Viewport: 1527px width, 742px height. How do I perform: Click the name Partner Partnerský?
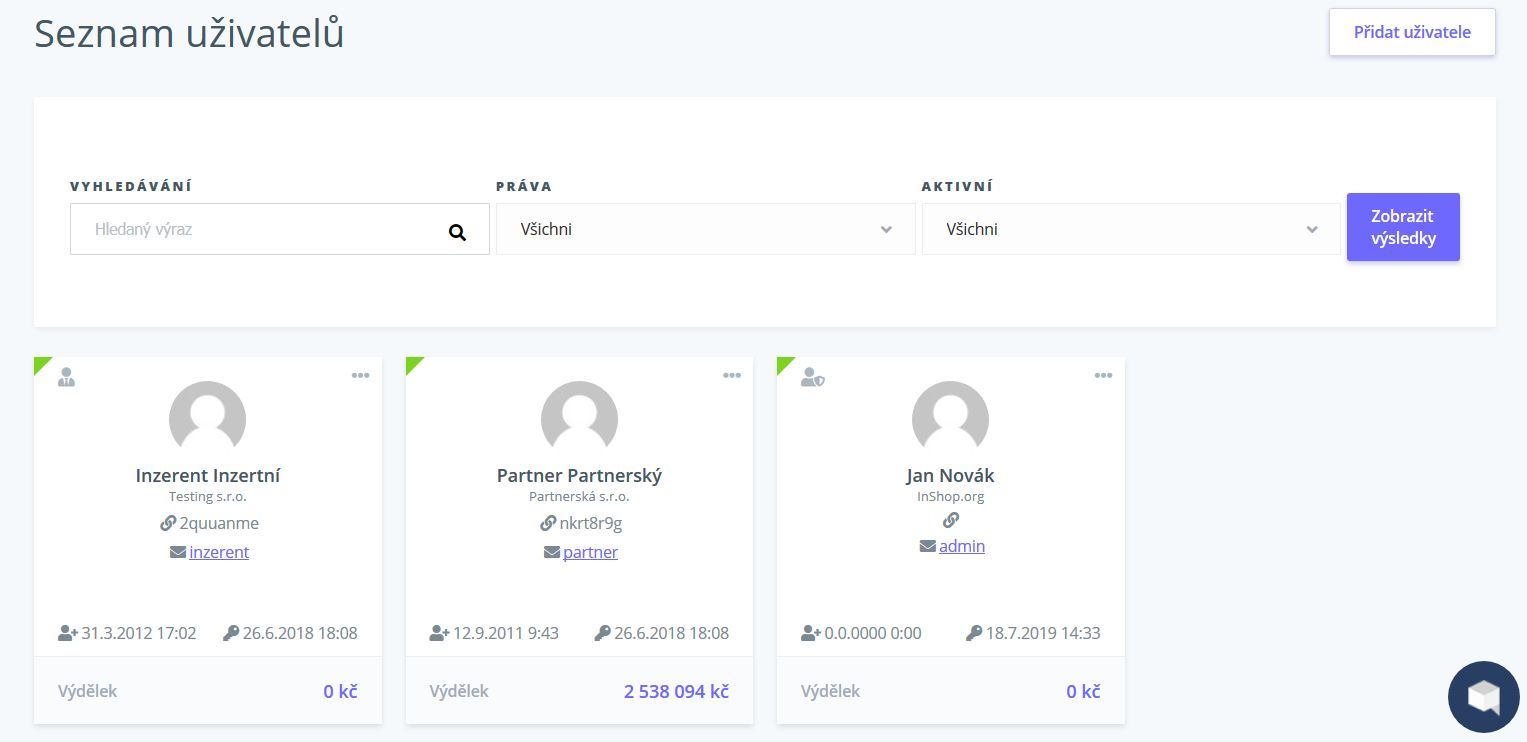click(x=579, y=475)
